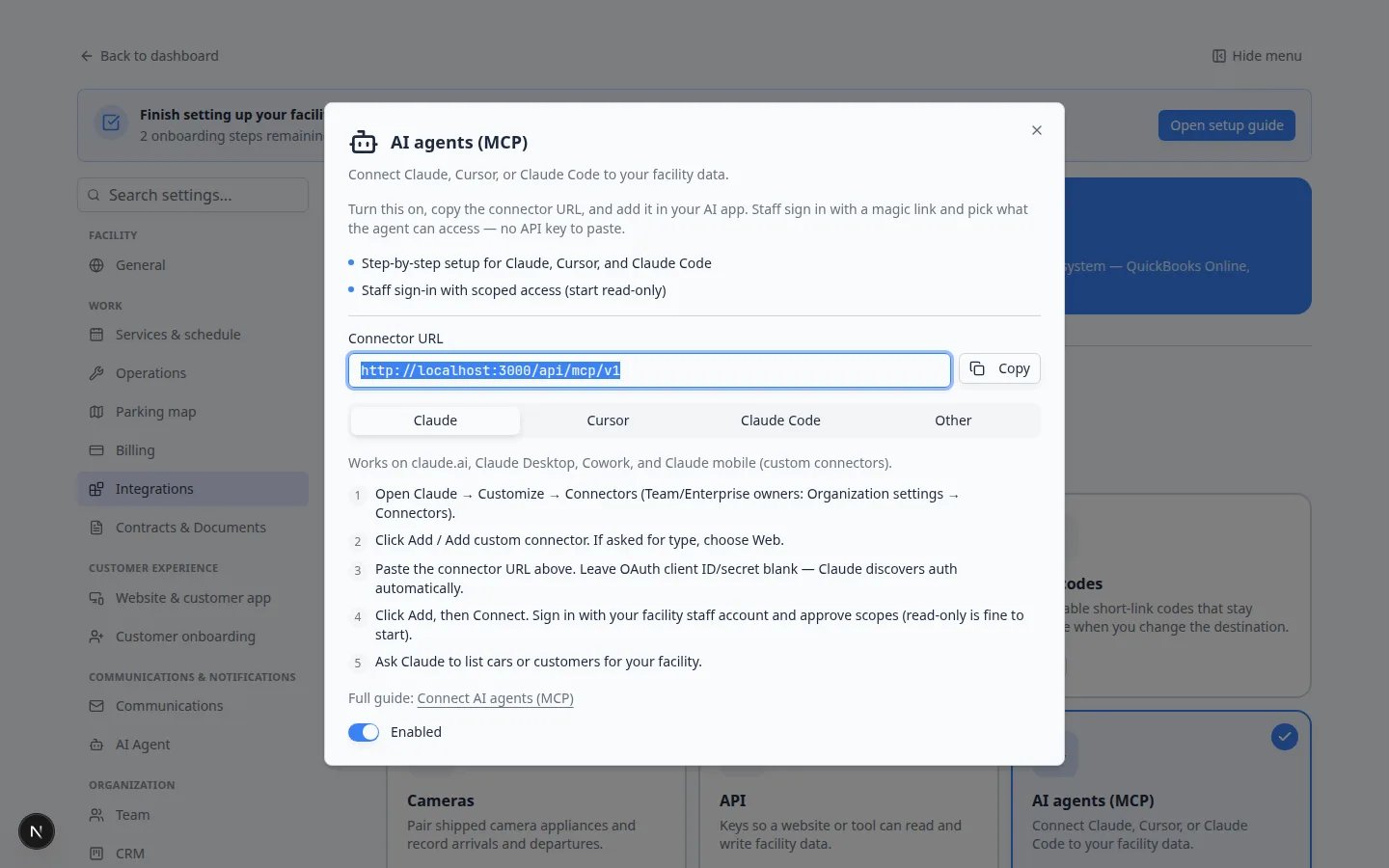Viewport: 1389px width, 868px height.
Task: Click the document icon for Contracts & Documents
Action: click(x=96, y=528)
